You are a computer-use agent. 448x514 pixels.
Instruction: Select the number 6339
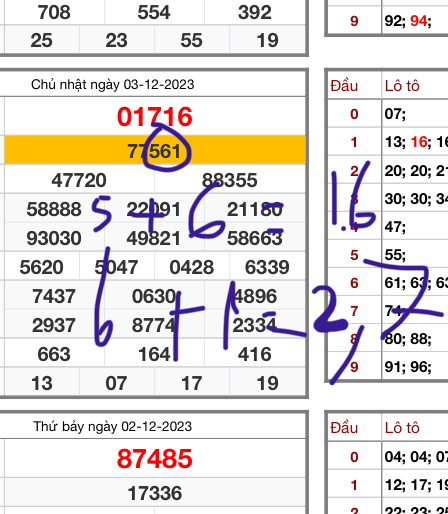click(x=267, y=267)
